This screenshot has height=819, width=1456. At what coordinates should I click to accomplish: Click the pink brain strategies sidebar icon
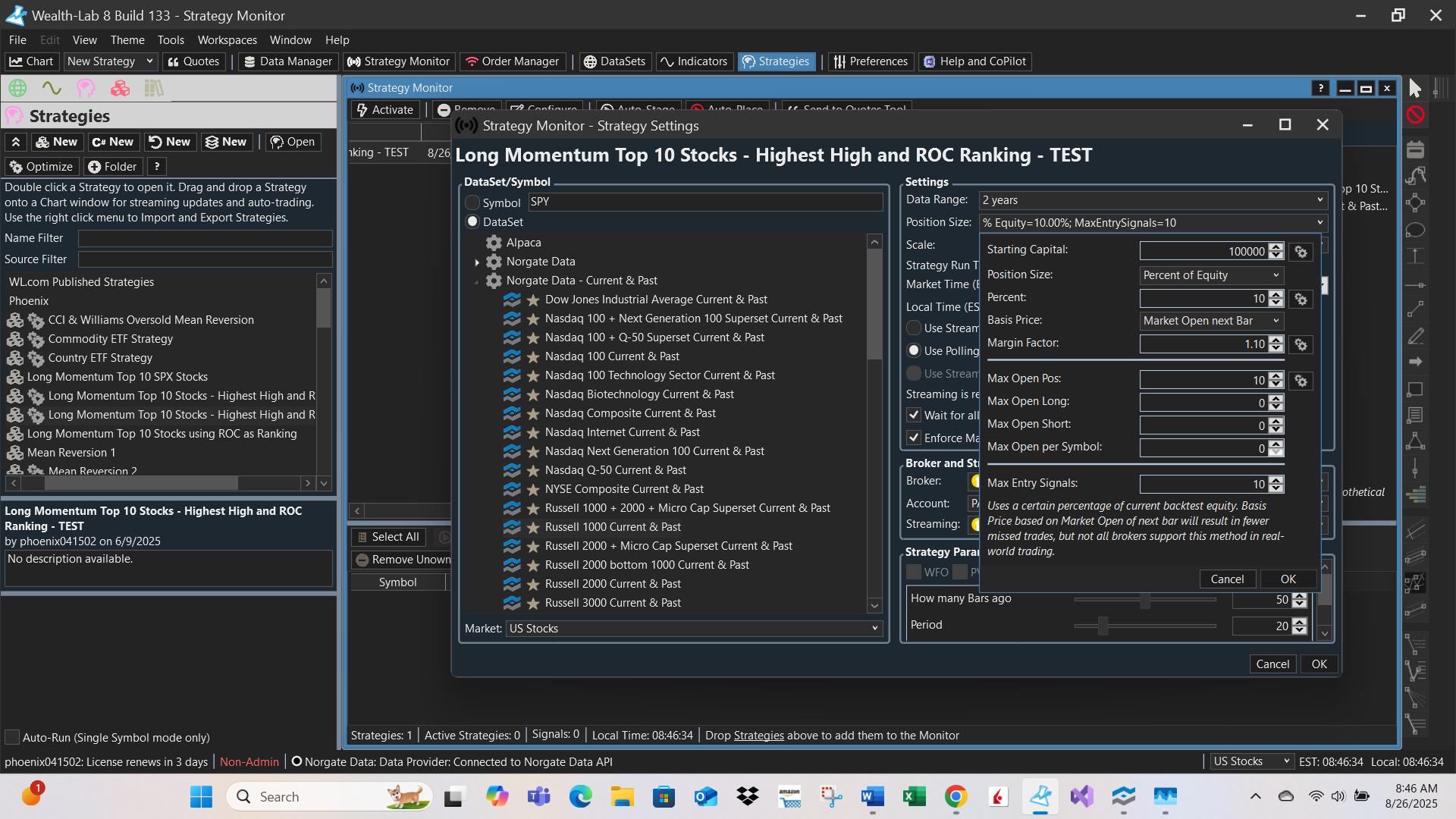point(86,88)
